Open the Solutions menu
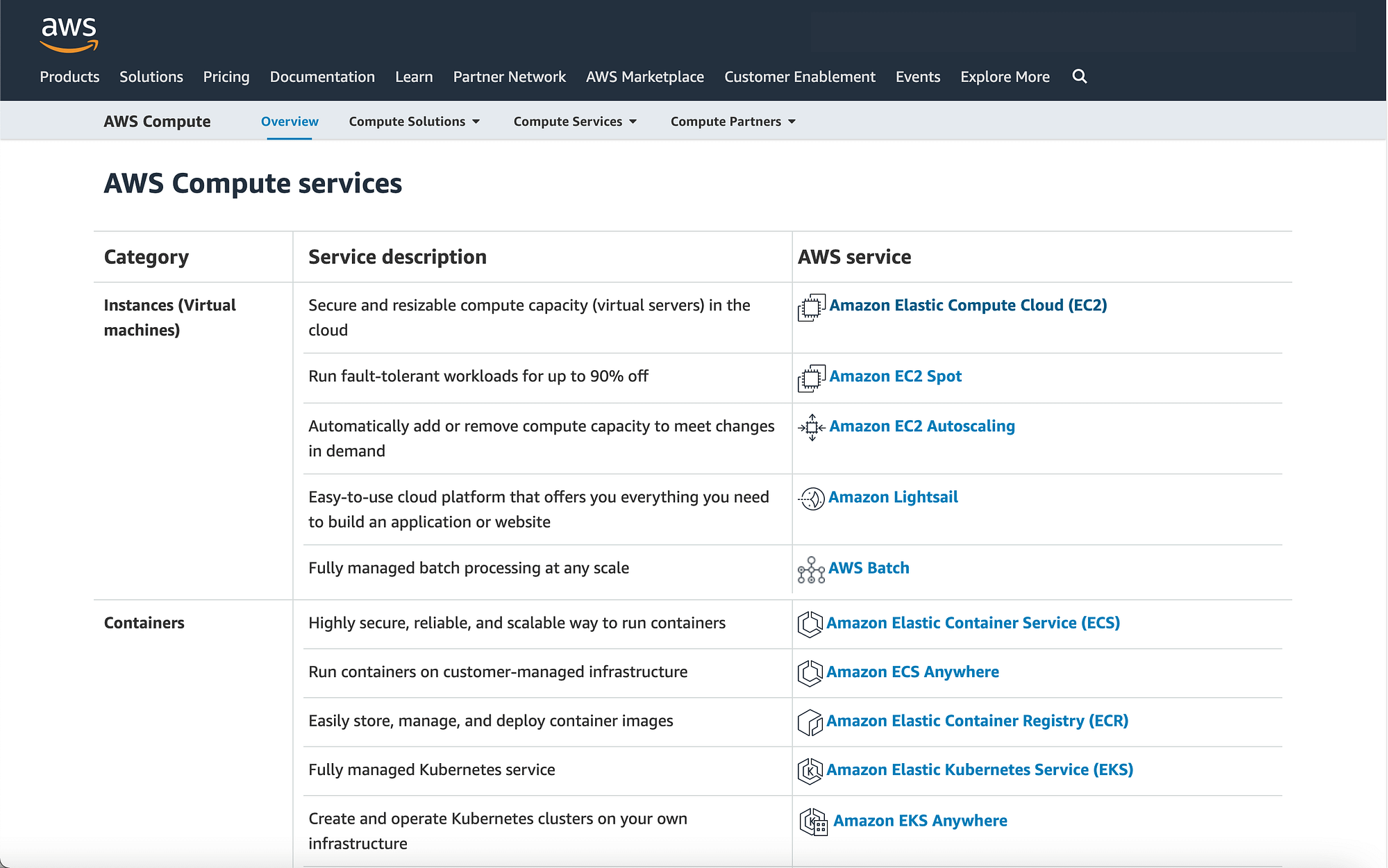The image size is (1388, 868). (151, 77)
